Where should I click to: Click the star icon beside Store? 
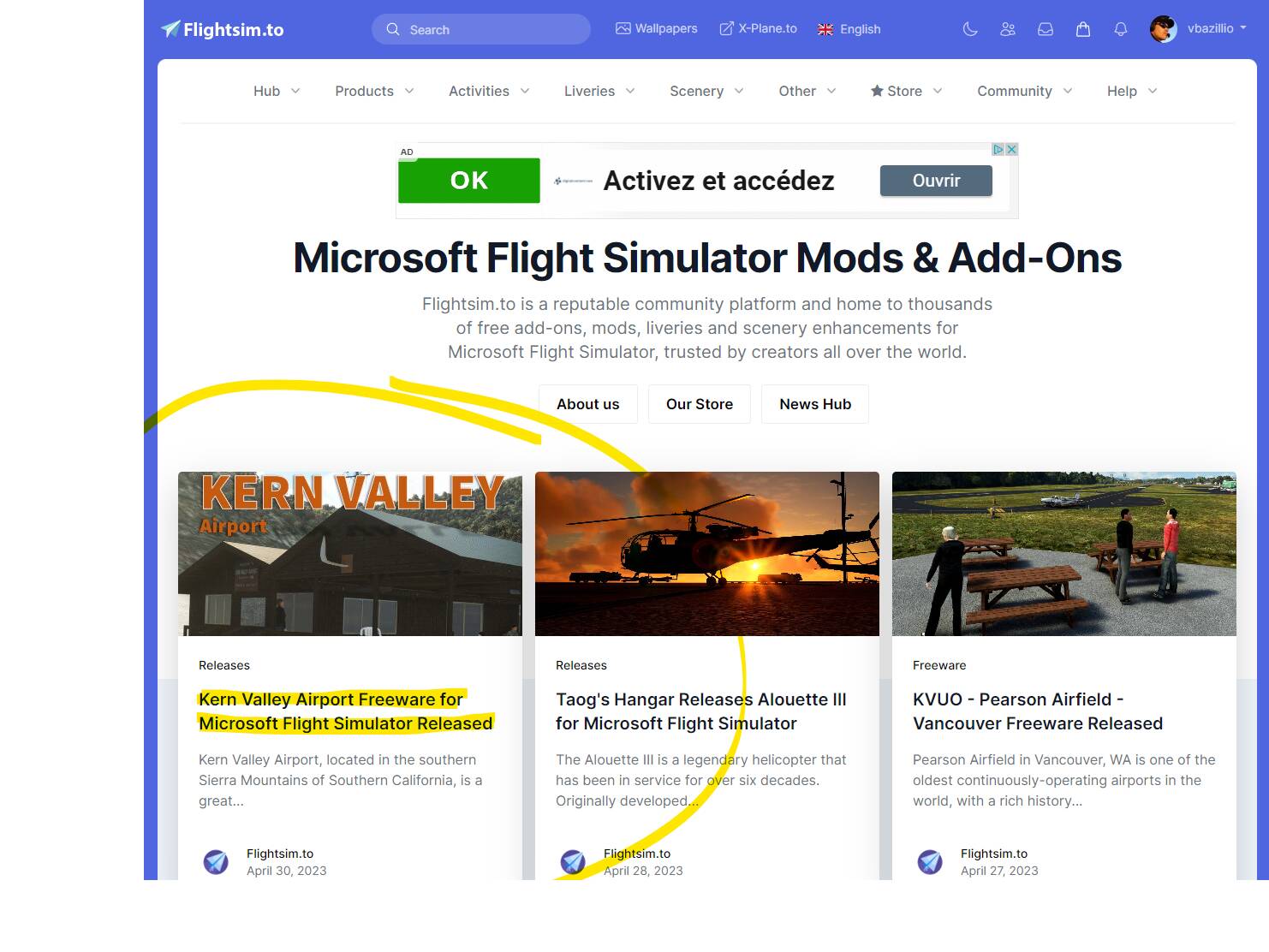pyautogui.click(x=877, y=91)
